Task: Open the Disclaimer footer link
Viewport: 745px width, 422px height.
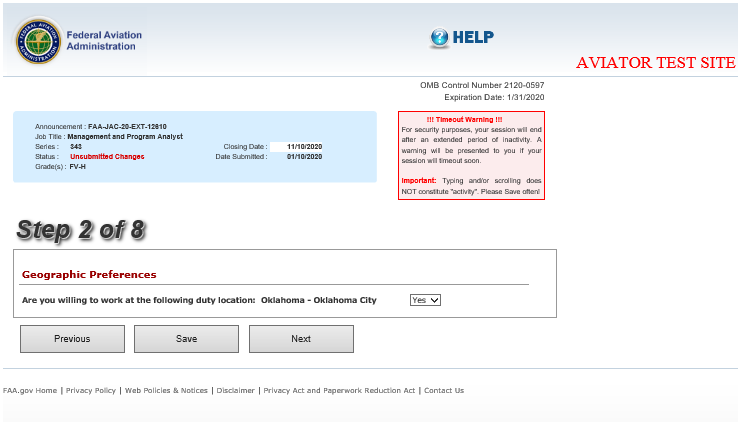Action: tap(235, 391)
